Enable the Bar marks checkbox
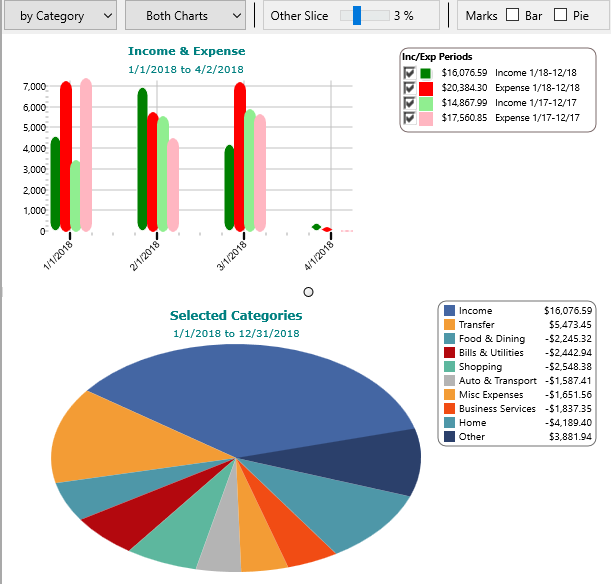 point(512,15)
